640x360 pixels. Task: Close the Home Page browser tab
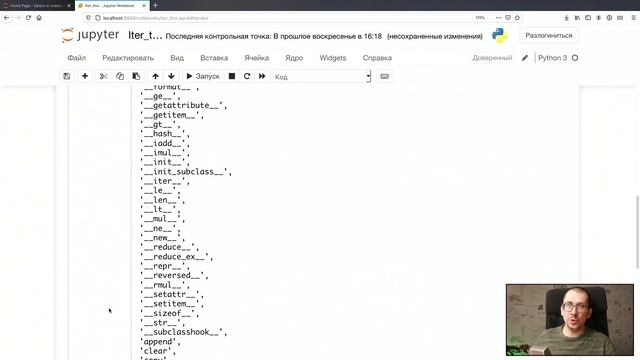click(69, 6)
